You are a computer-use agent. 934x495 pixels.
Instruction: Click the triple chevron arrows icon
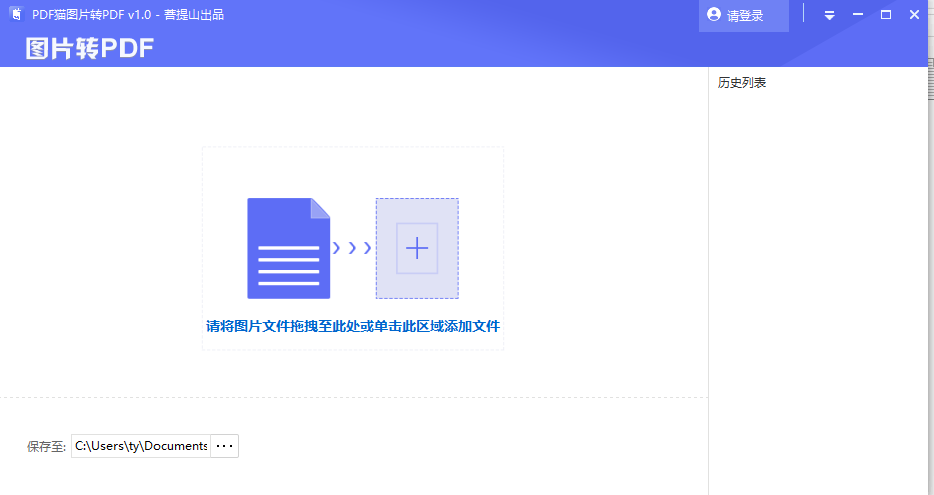[x=352, y=248]
